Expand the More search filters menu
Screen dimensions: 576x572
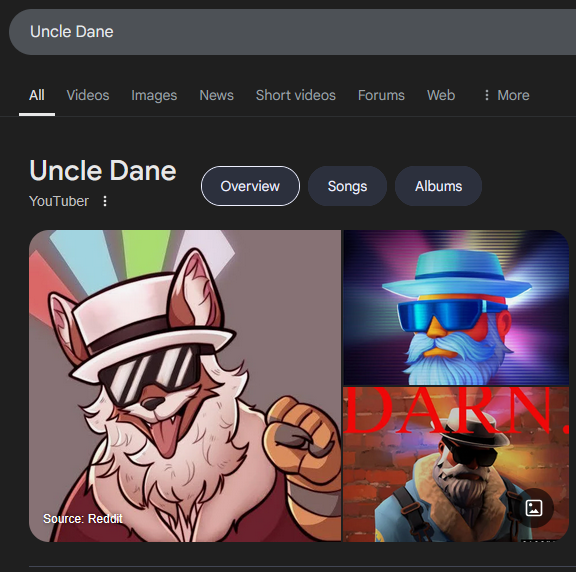[x=507, y=95]
